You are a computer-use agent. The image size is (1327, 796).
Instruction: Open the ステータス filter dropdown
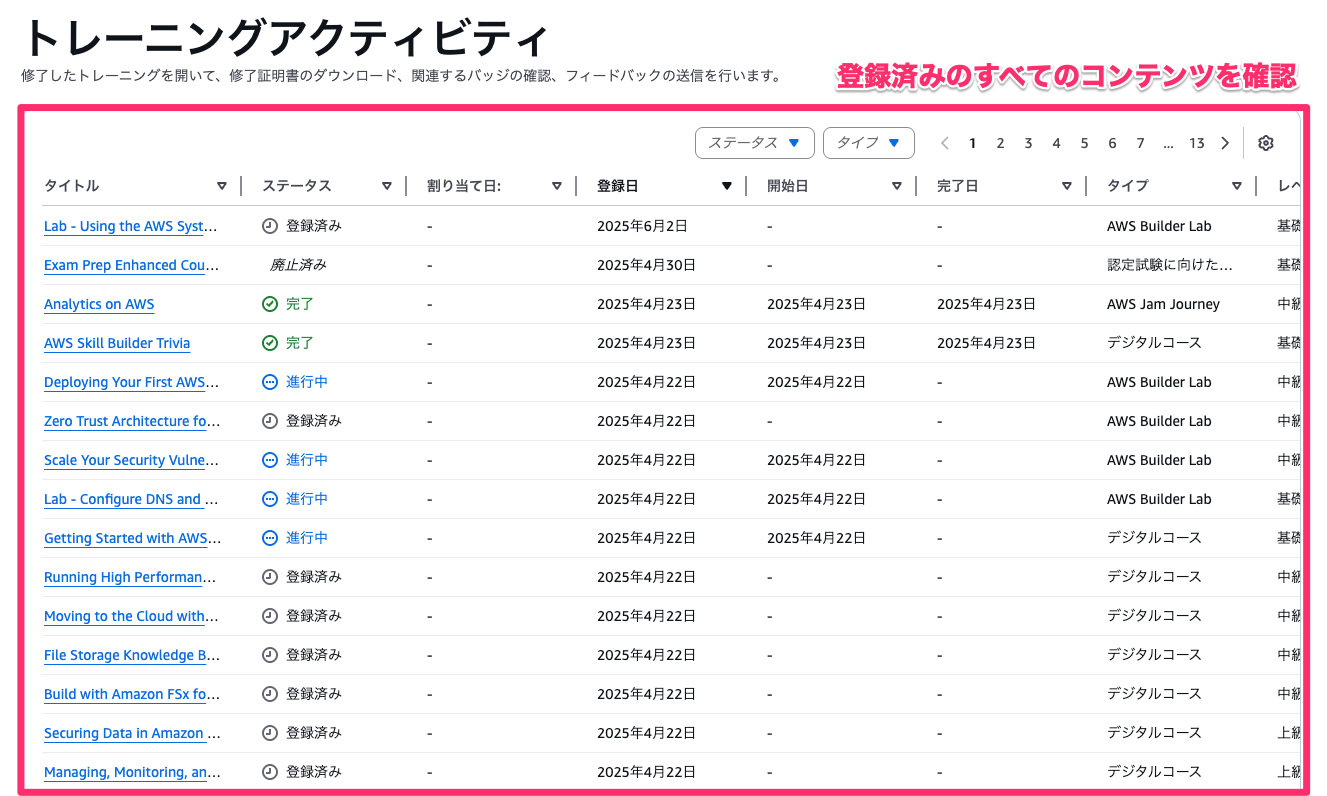(x=755, y=143)
